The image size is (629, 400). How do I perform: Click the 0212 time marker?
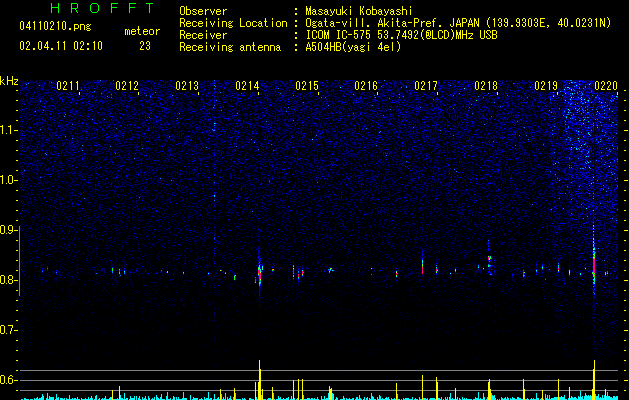(x=127, y=86)
